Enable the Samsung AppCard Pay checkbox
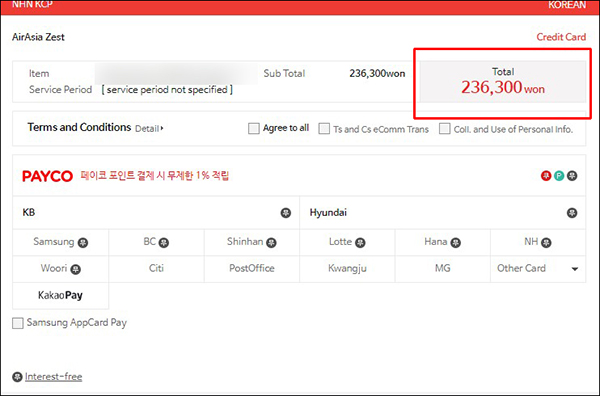600x396 pixels. click(x=18, y=323)
